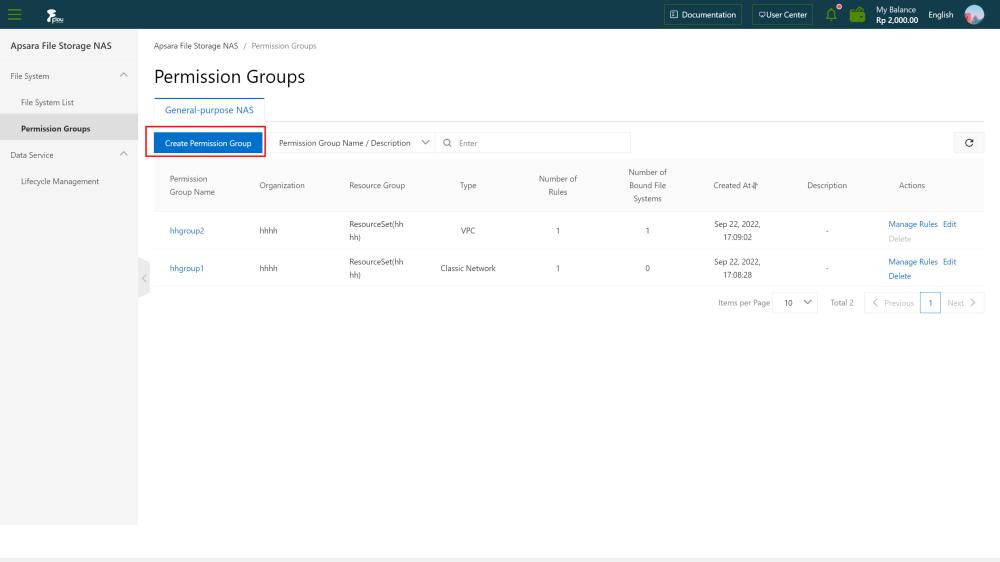The image size is (1000, 562).
Task: Switch to General-purpose NAS tab
Action: click(209, 110)
